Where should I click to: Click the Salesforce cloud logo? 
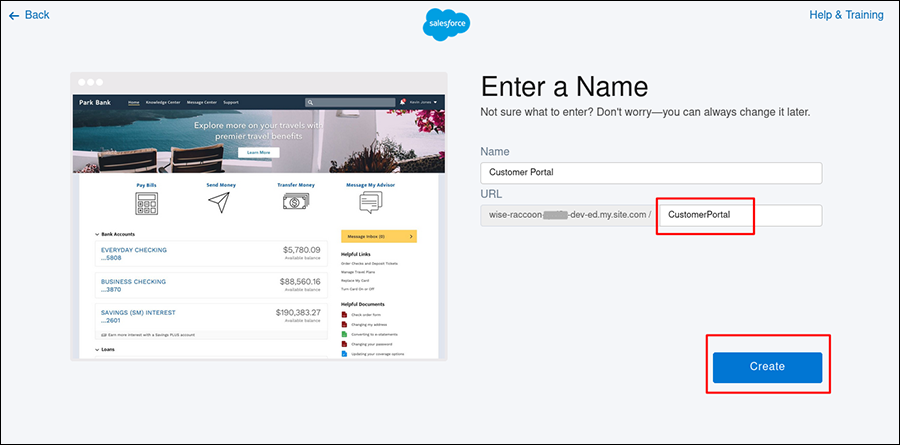tap(447, 25)
